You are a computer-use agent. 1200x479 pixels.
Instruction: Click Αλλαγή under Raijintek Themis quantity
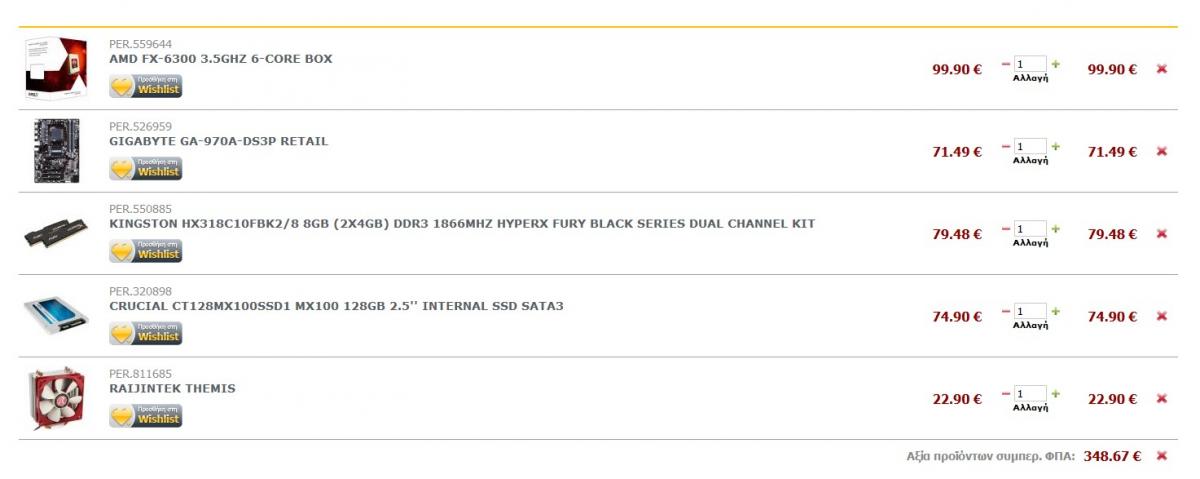click(1030, 408)
